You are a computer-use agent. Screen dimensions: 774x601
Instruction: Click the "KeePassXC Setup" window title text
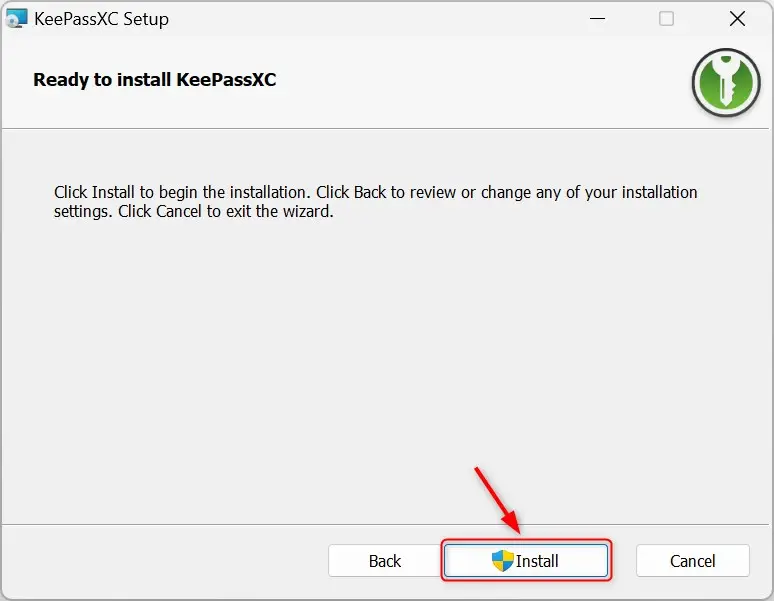coord(101,19)
